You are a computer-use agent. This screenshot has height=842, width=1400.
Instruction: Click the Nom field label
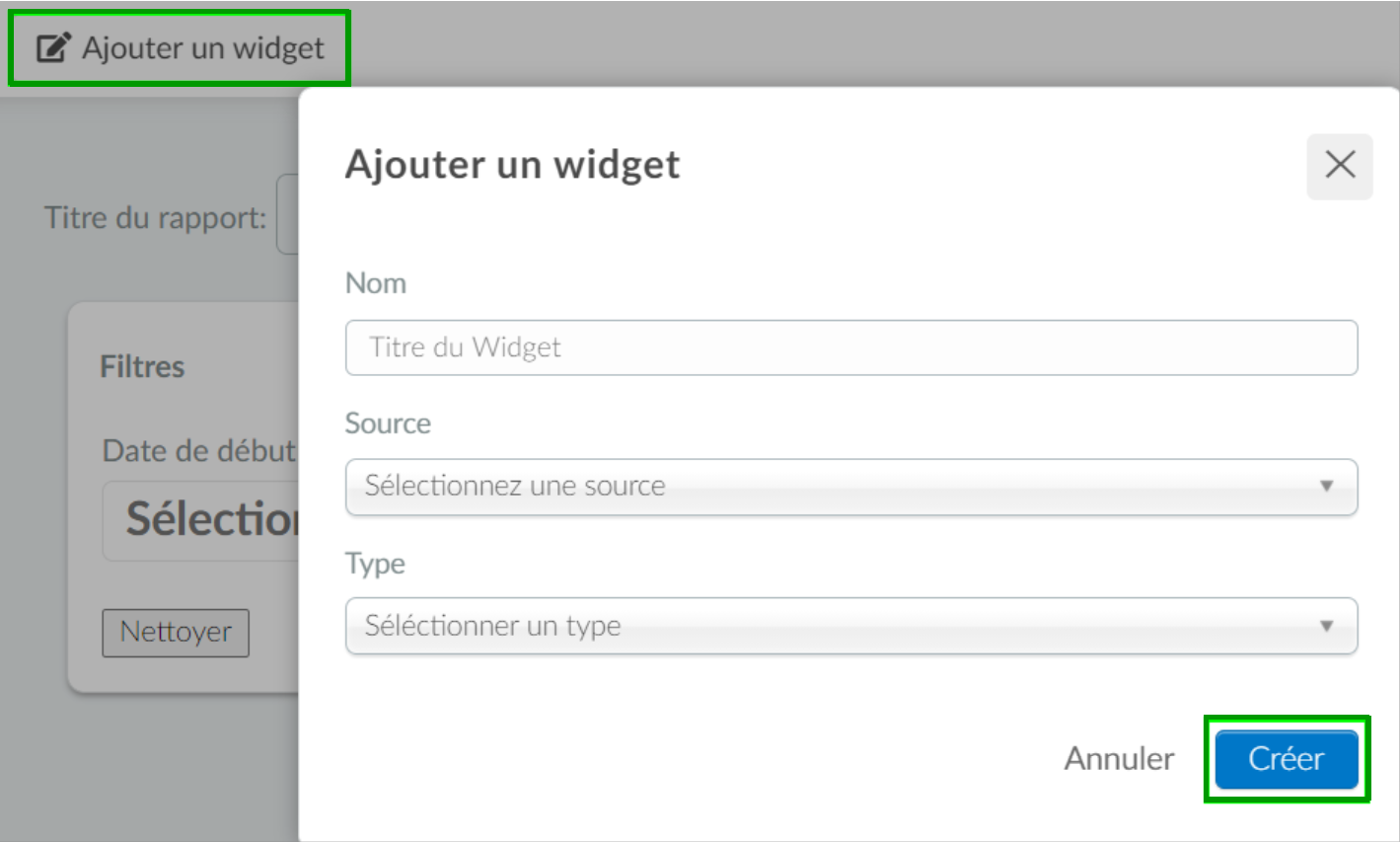tap(376, 283)
